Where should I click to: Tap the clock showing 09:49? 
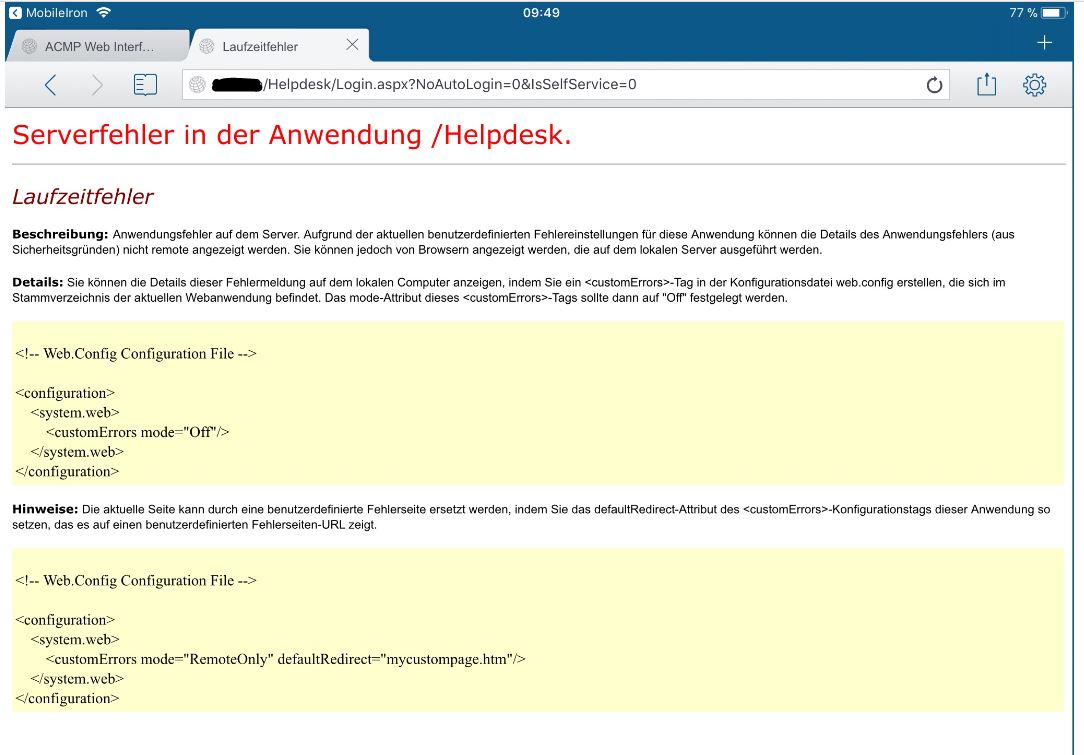coord(541,11)
